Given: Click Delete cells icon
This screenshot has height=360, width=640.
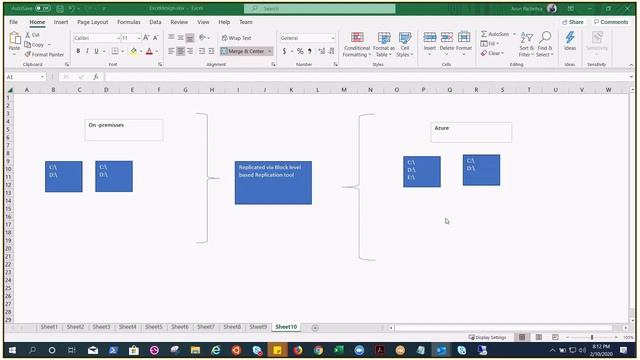Looking at the screenshot, I should point(447,38).
